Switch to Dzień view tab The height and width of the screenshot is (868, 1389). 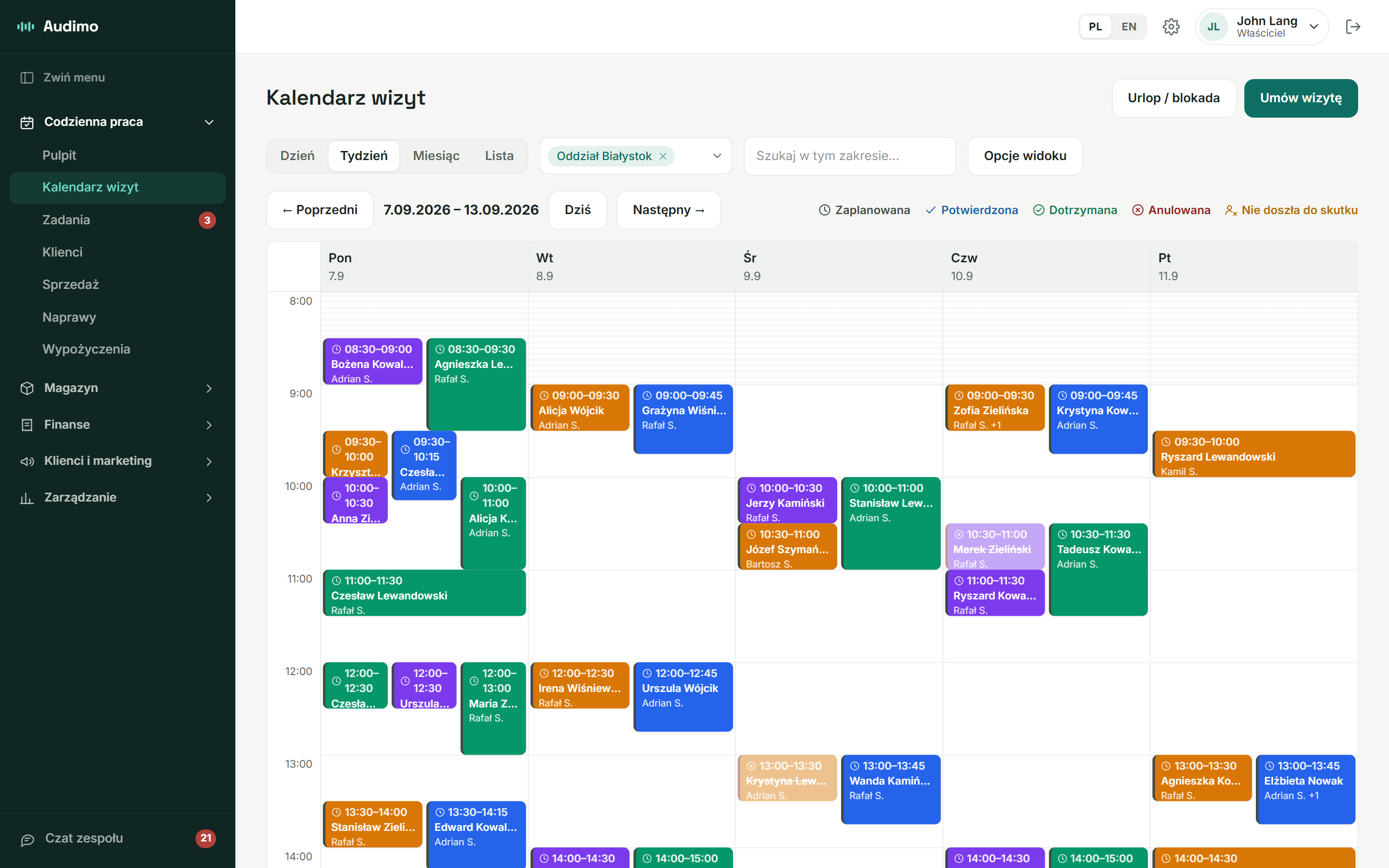pos(297,156)
